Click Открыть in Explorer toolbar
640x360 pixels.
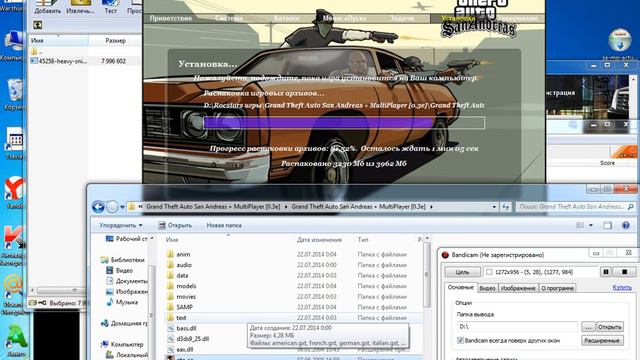pos(175,225)
